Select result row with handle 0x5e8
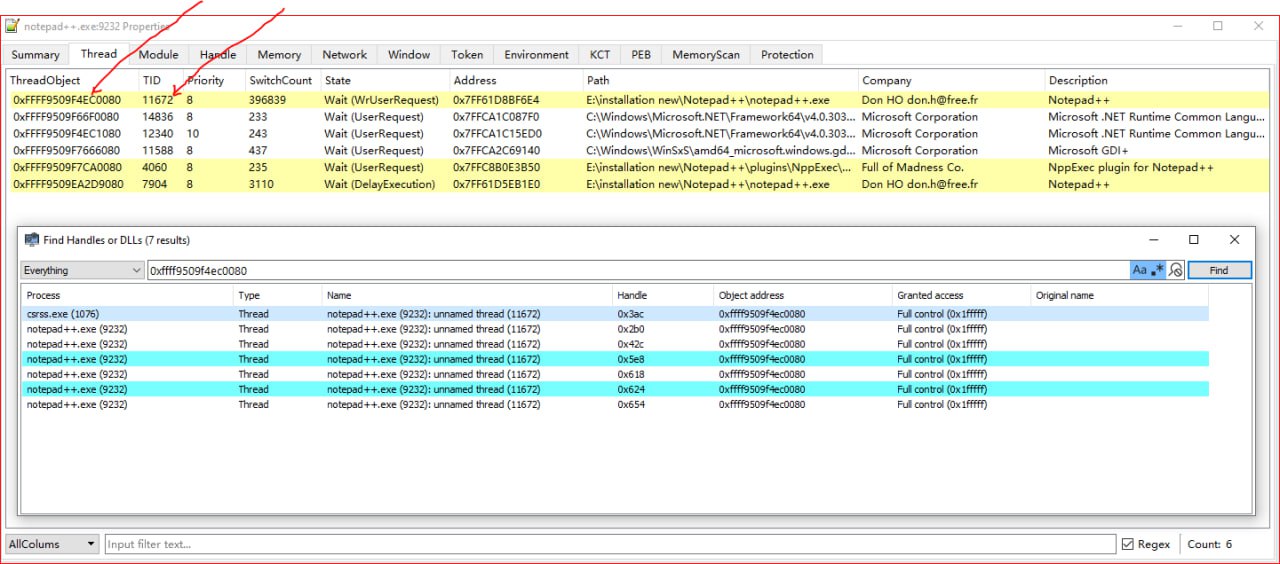1280x564 pixels. click(615, 359)
